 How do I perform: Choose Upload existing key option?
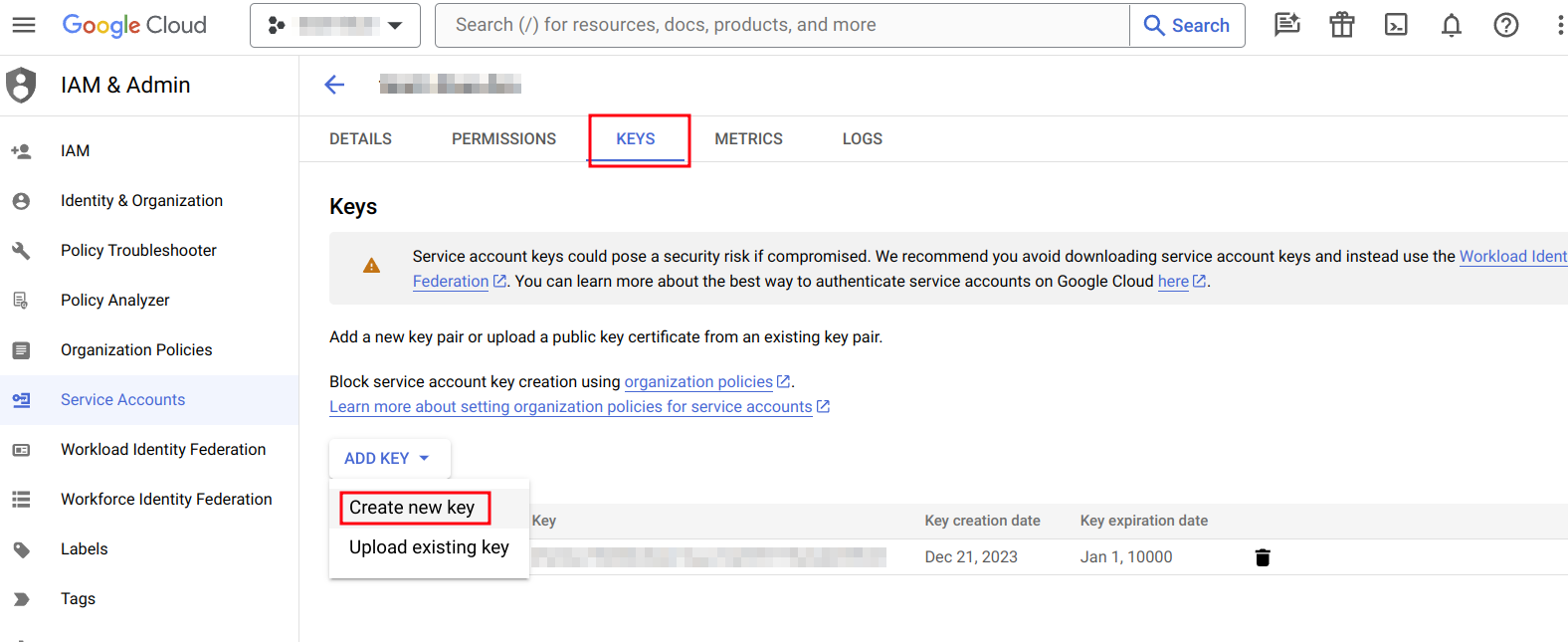(429, 547)
